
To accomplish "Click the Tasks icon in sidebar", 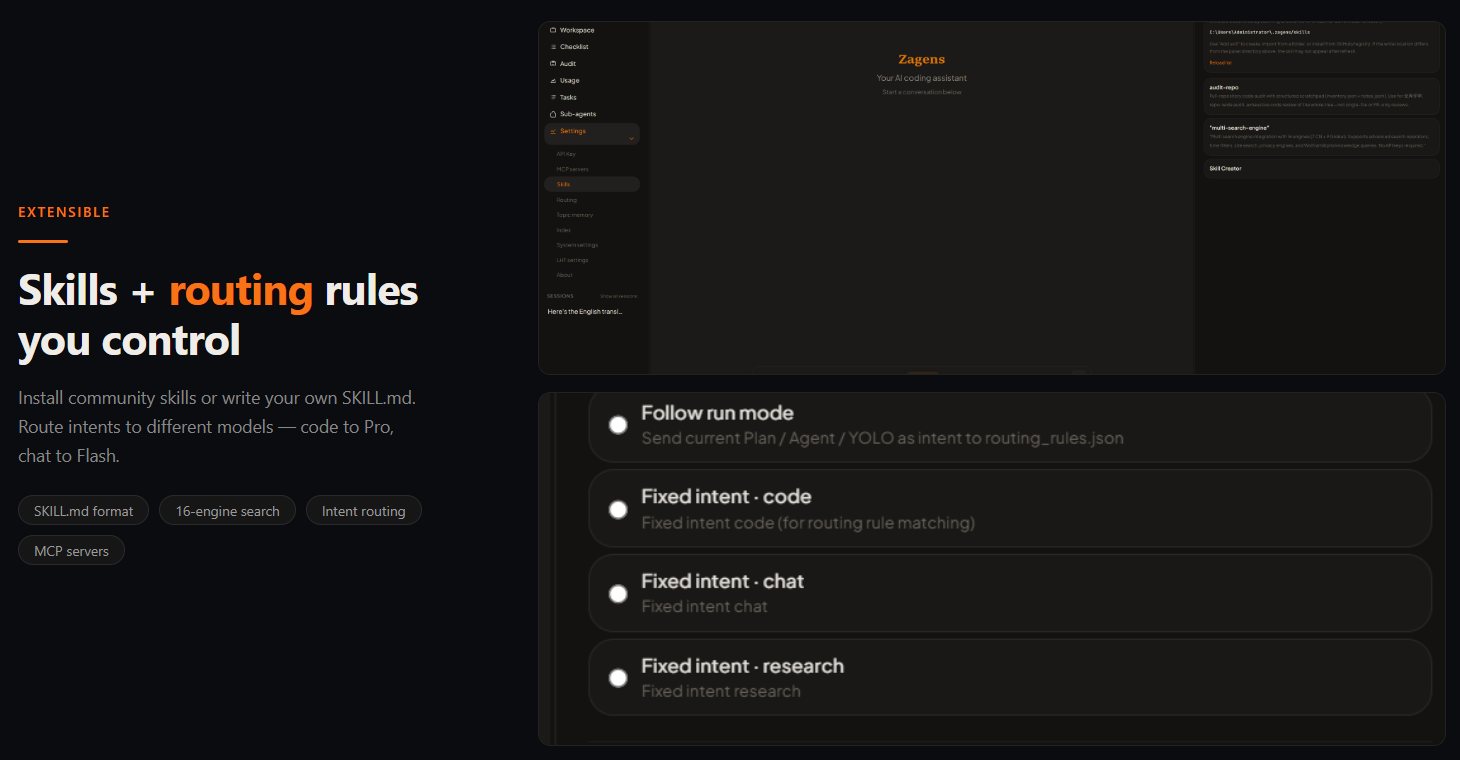I will tap(553, 97).
